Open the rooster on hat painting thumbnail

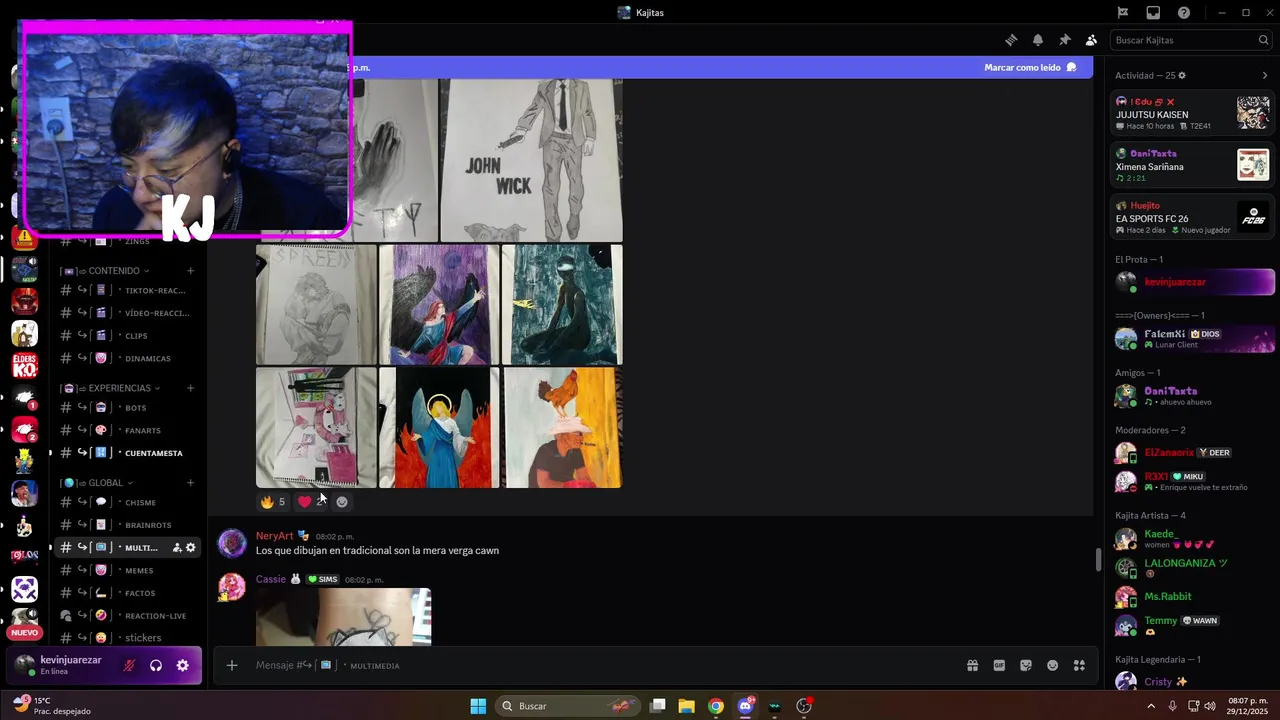[x=562, y=428]
